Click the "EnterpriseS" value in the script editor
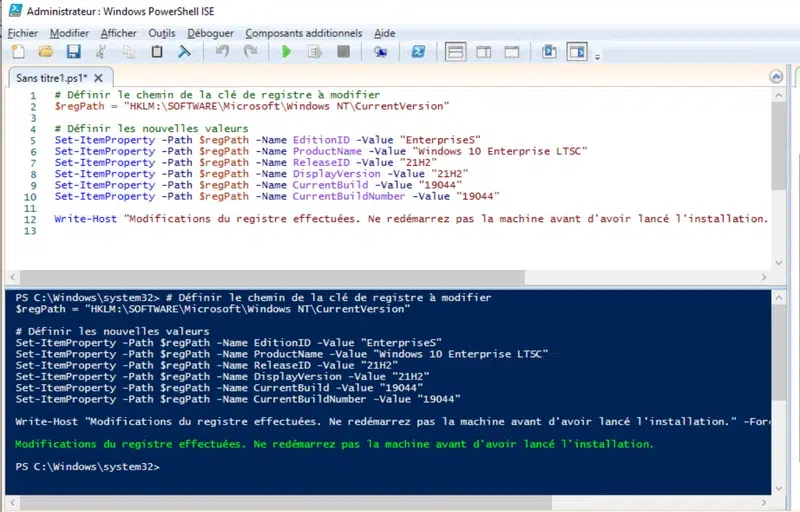The width and height of the screenshot is (800, 512). 440,140
